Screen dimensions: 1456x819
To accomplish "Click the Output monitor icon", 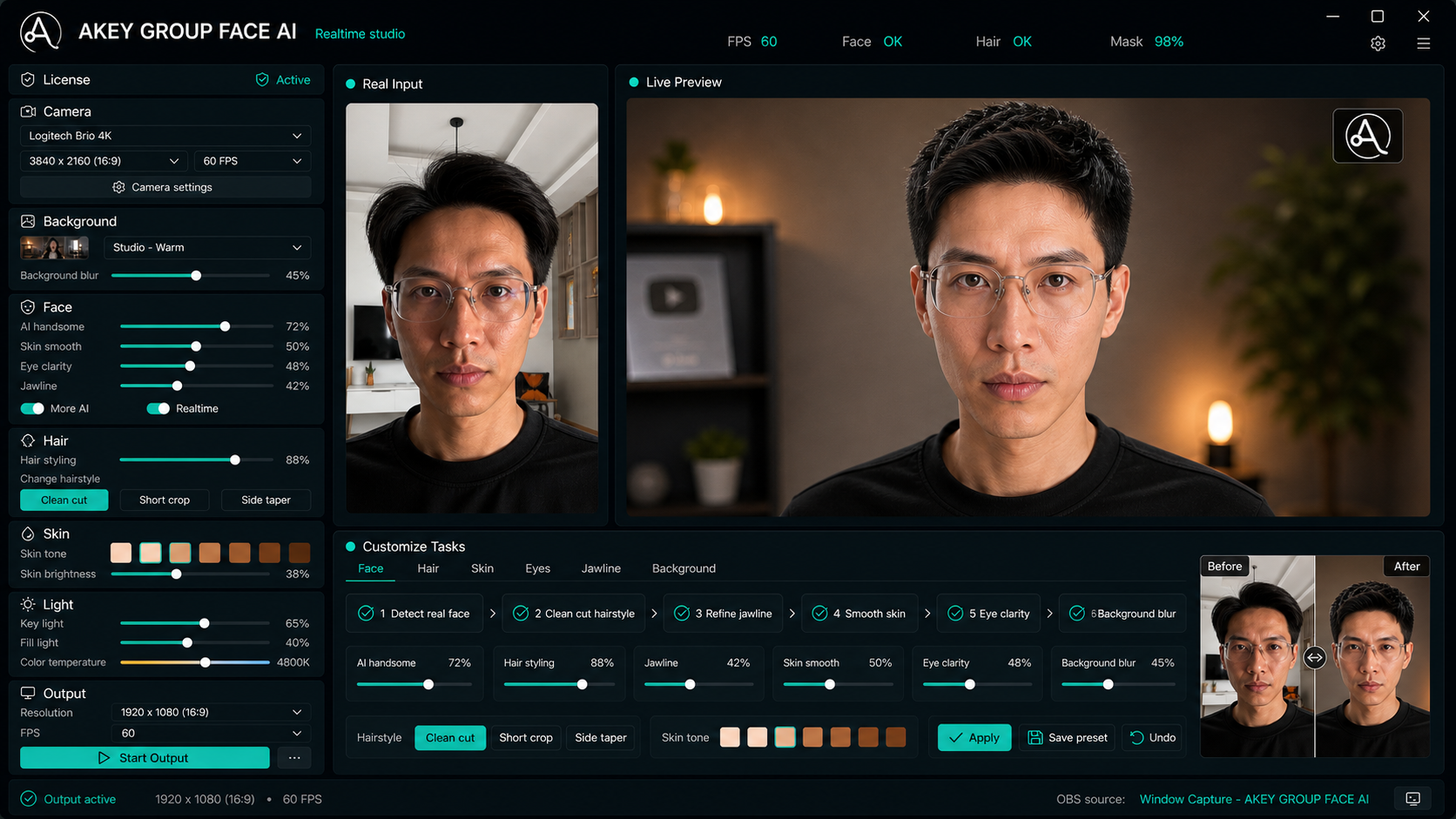I will click(28, 693).
